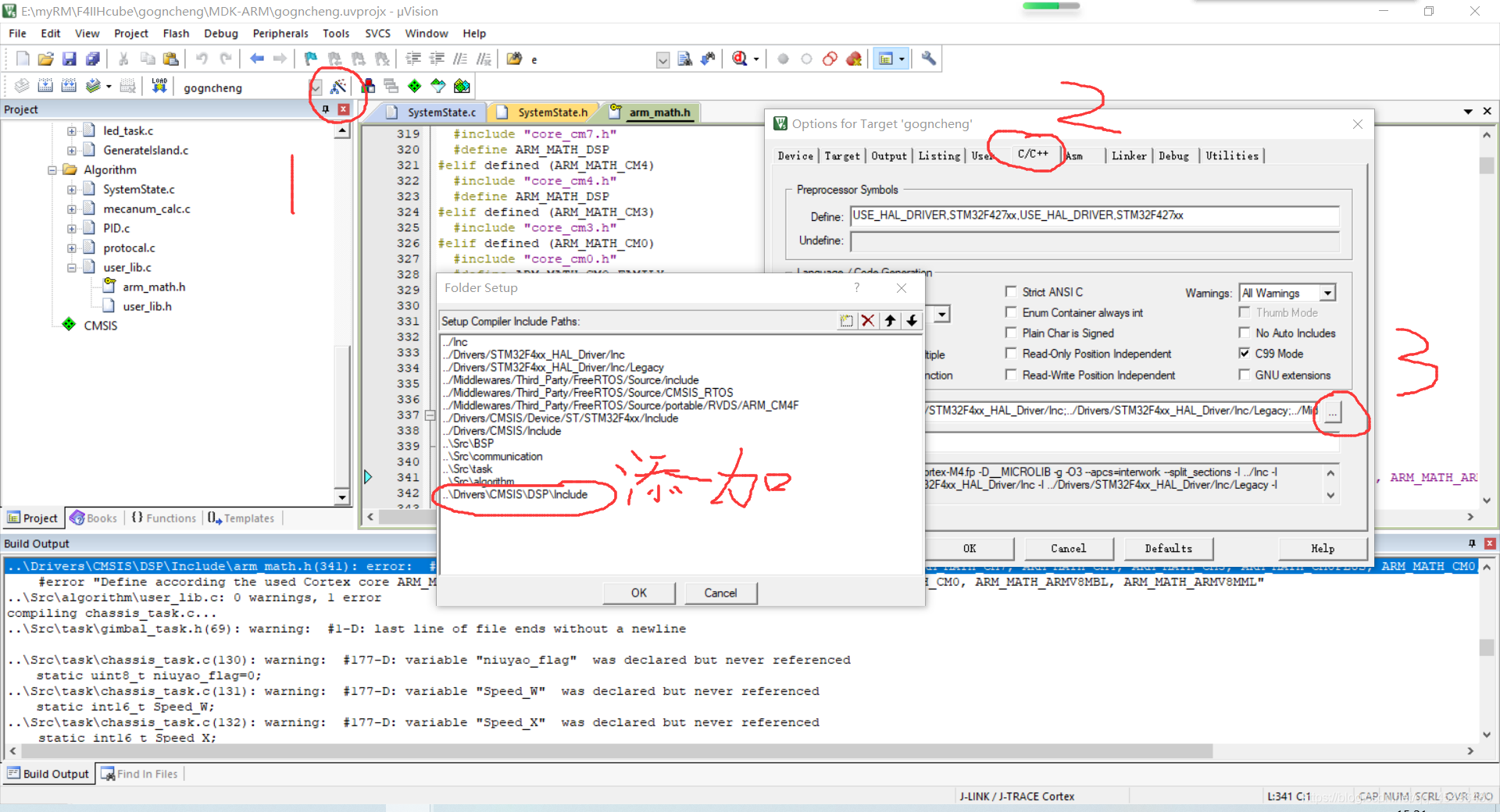
Task: Open include paths browse '...' button
Action: click(1332, 411)
